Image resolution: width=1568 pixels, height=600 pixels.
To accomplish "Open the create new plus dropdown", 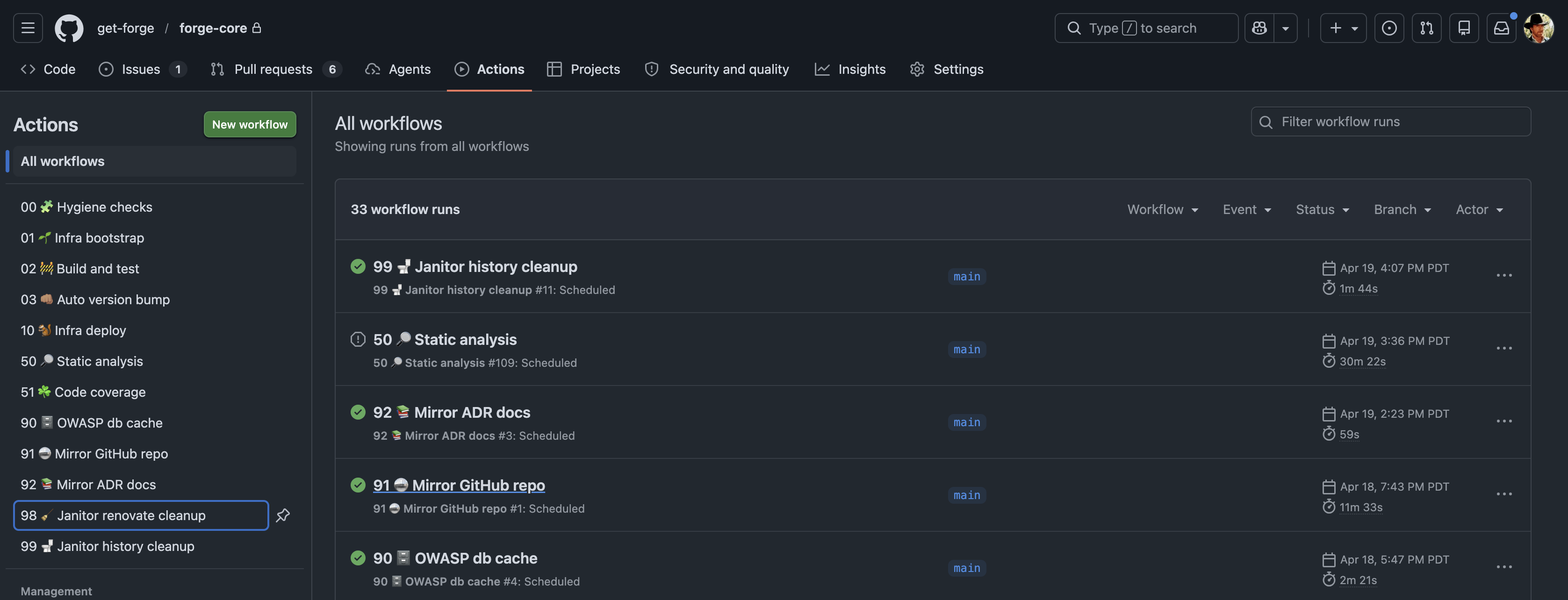I will [x=1343, y=28].
